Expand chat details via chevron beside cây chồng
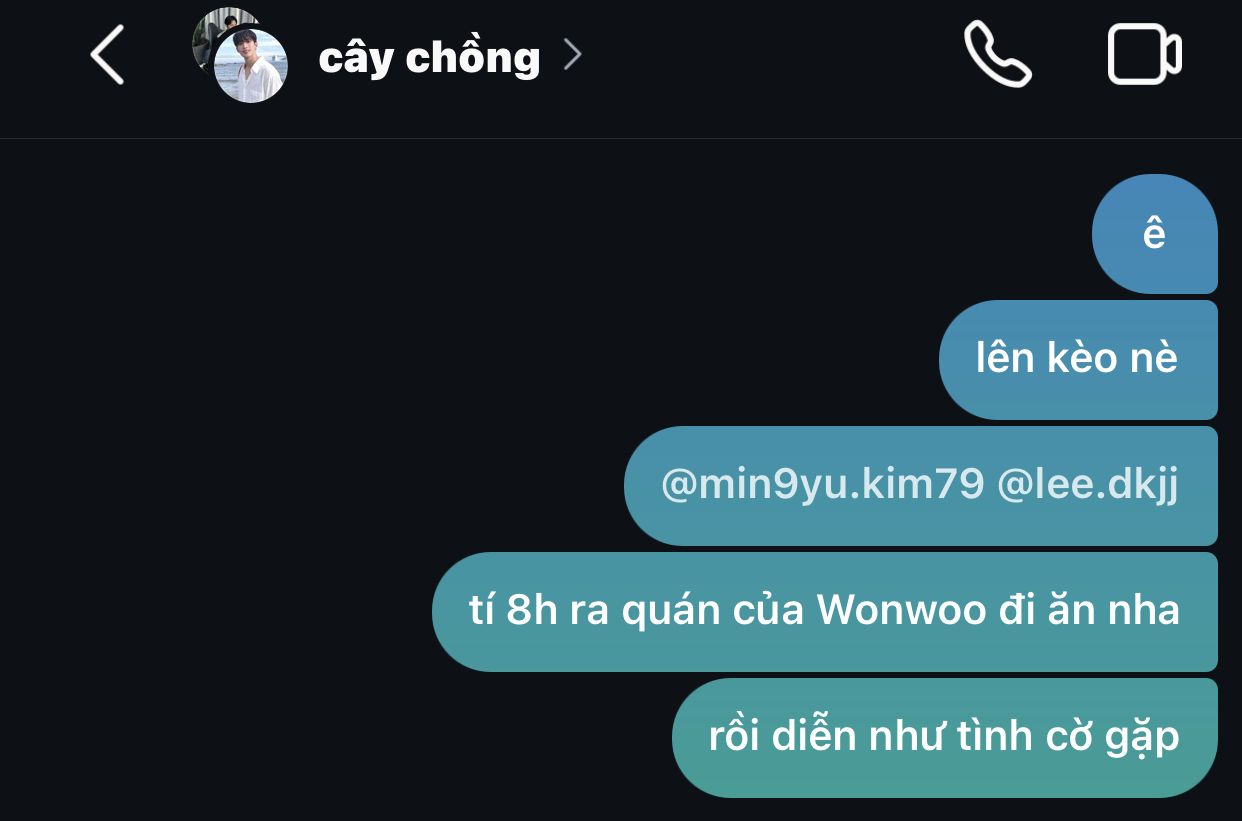The width and height of the screenshot is (1242, 821). 572,55
